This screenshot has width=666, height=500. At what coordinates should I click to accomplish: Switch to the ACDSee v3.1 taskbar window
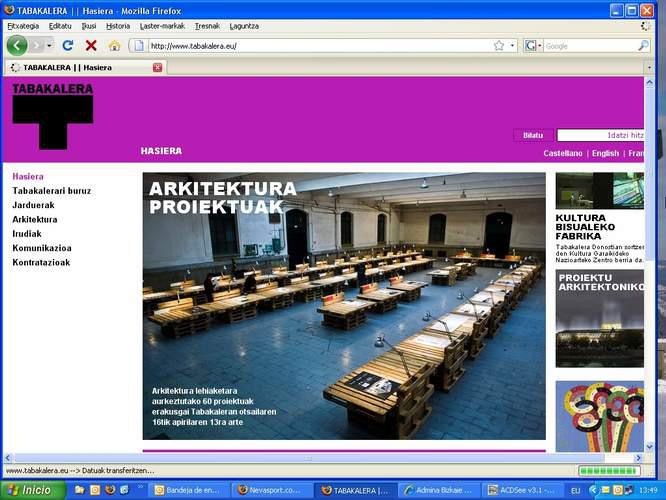click(522, 490)
